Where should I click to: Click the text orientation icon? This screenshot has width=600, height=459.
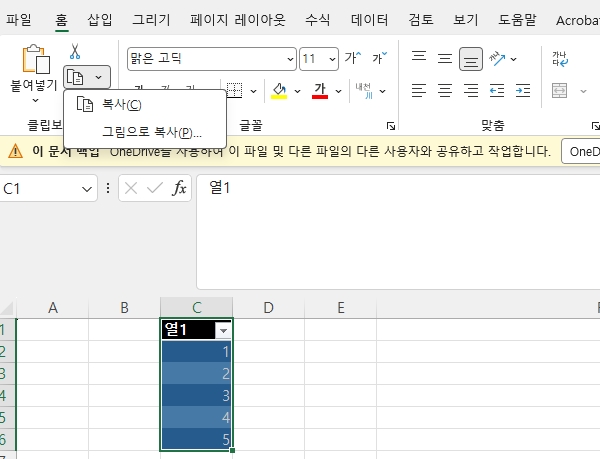pos(497,59)
